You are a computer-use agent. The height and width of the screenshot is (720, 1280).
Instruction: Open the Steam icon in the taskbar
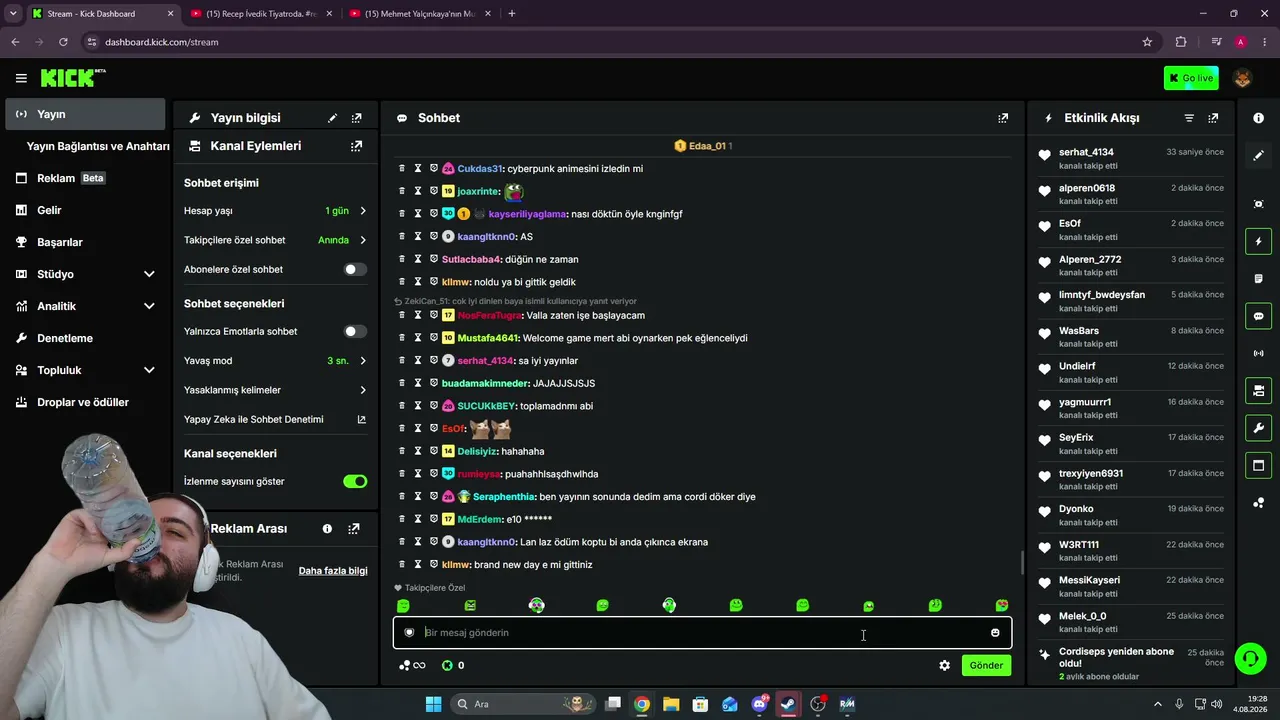tap(788, 704)
